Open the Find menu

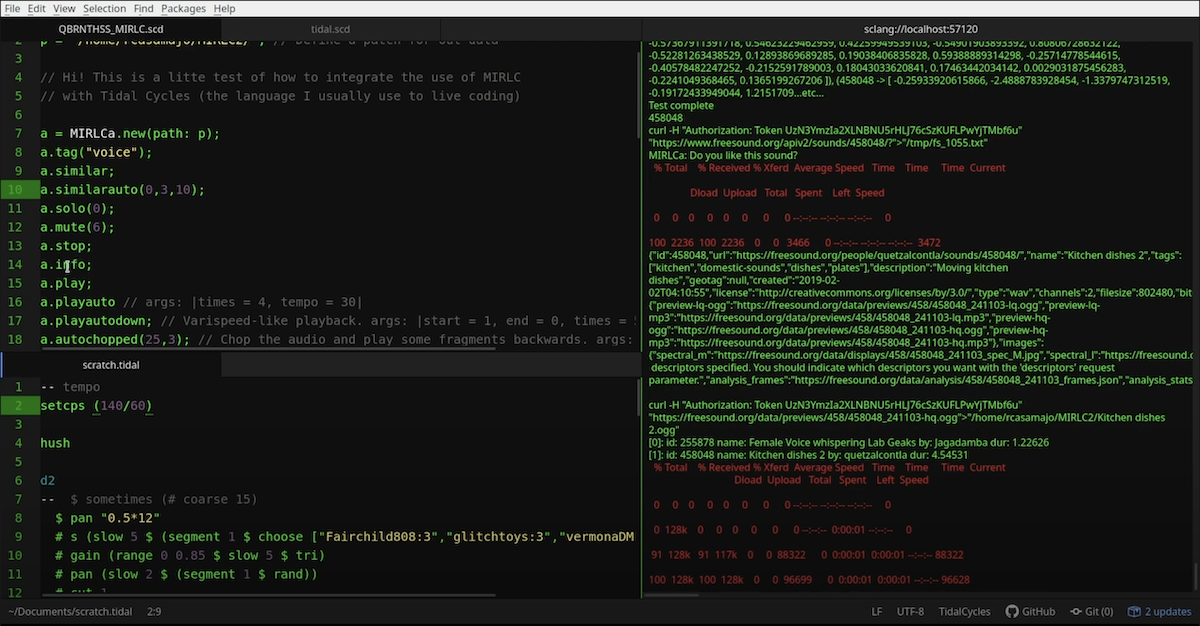coord(144,8)
